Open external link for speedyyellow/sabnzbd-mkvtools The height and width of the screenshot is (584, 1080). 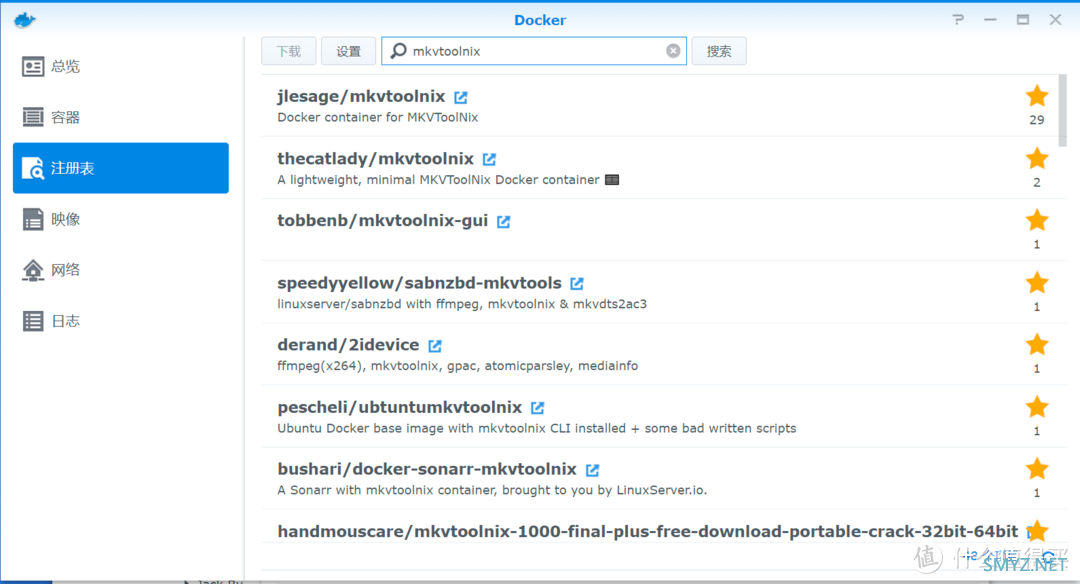click(577, 283)
